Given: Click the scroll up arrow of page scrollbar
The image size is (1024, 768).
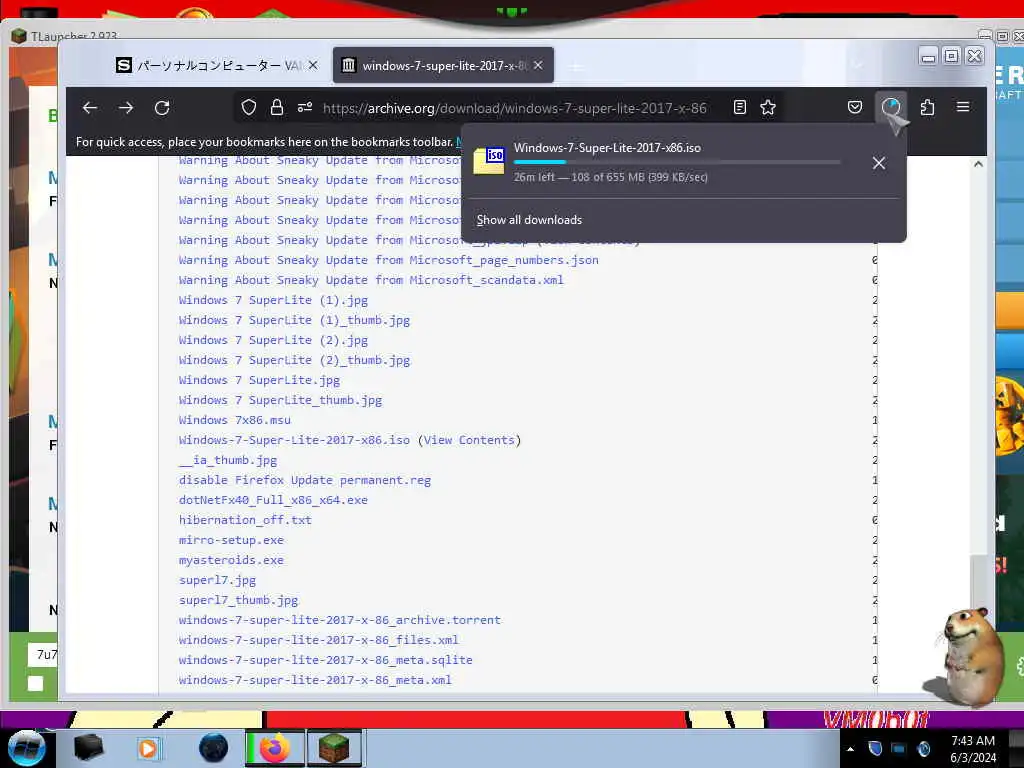Looking at the screenshot, I should pyautogui.click(x=978, y=164).
